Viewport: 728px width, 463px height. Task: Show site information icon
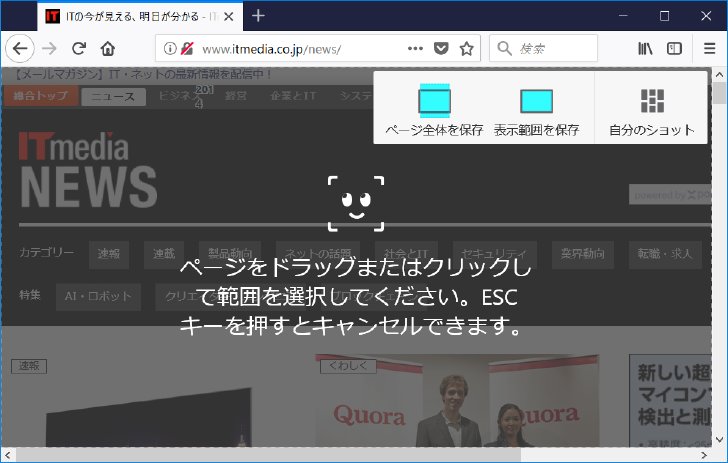(x=170, y=48)
